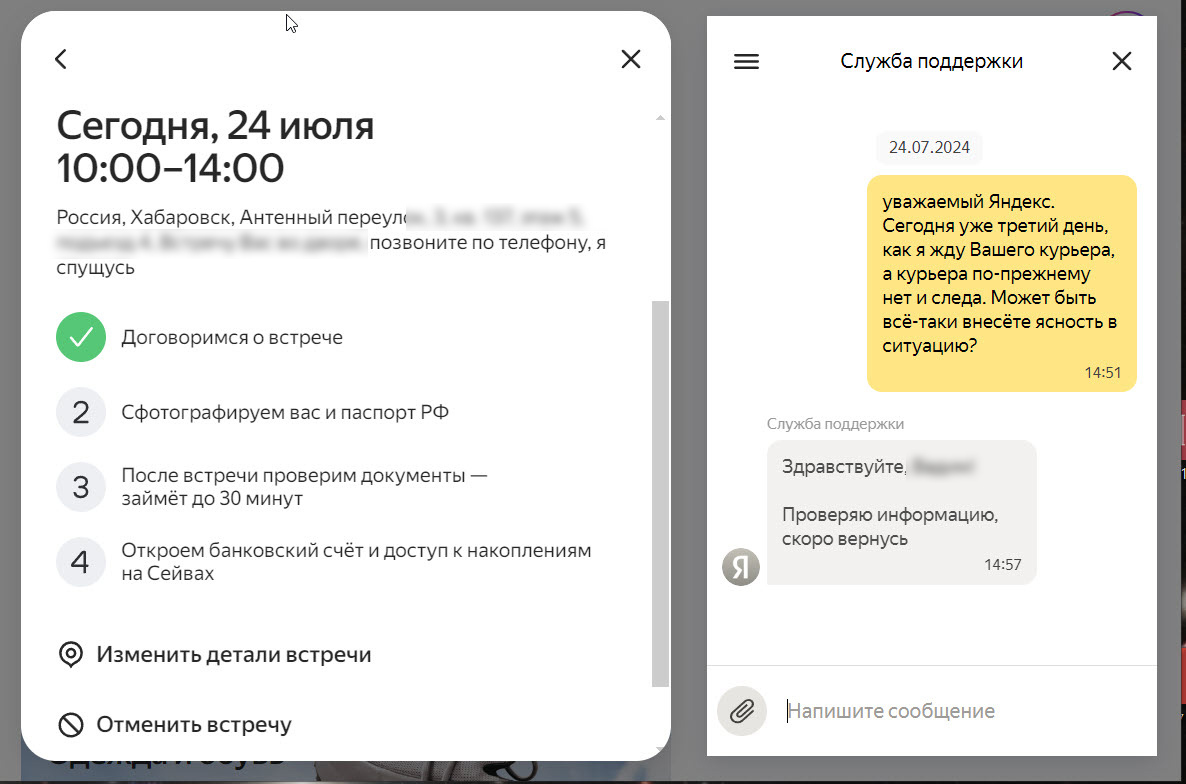The image size is (1186, 784).
Task: Close the Служба поддержки chat panel
Action: 1122,61
